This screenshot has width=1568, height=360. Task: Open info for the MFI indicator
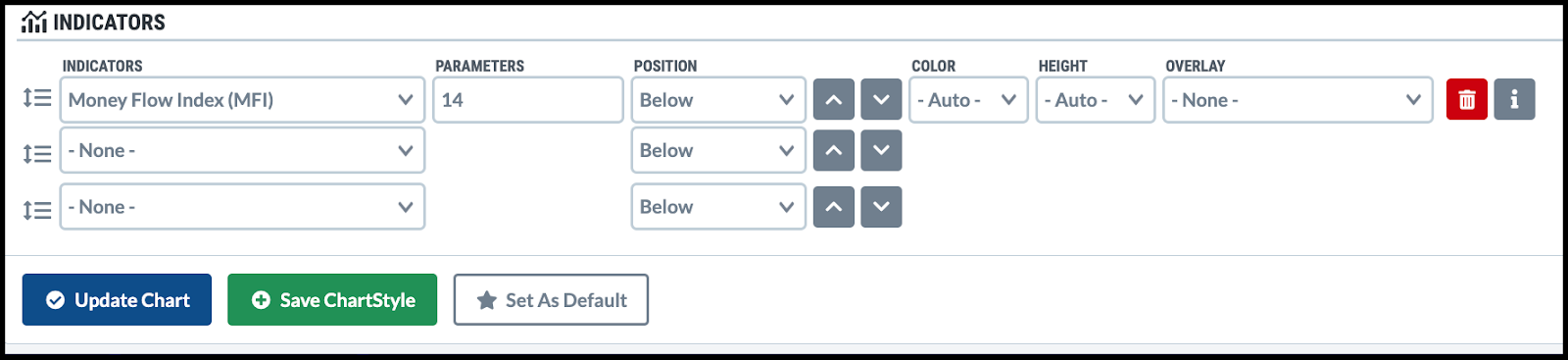(x=1514, y=99)
